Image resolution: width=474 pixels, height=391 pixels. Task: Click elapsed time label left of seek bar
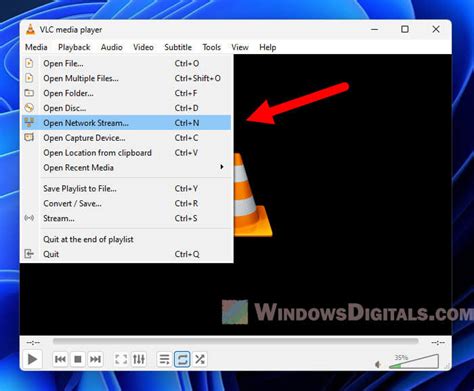pyautogui.click(x=33, y=342)
